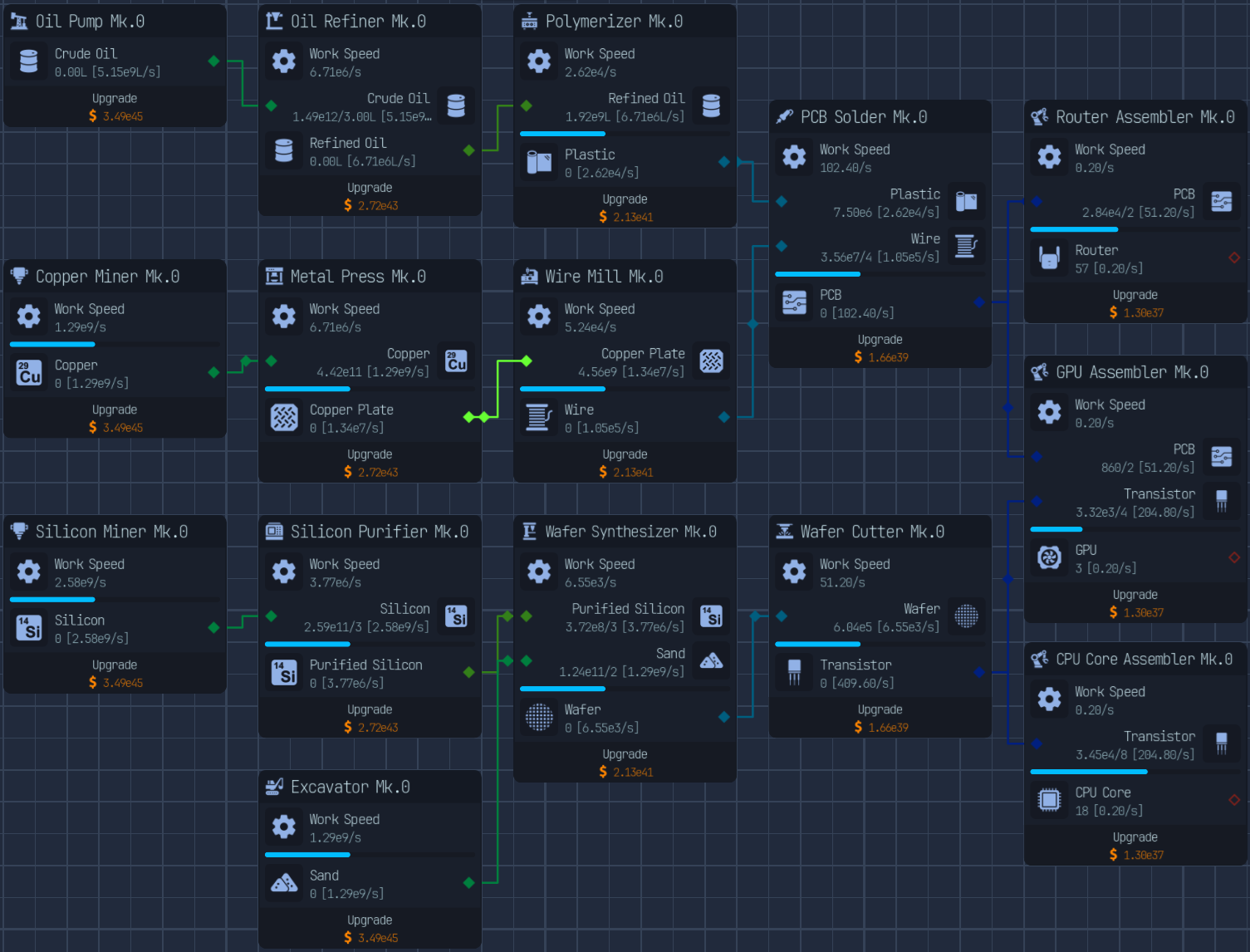Click the Copper Miner work speed progress bar
1250x952 pixels.
[x=115, y=344]
